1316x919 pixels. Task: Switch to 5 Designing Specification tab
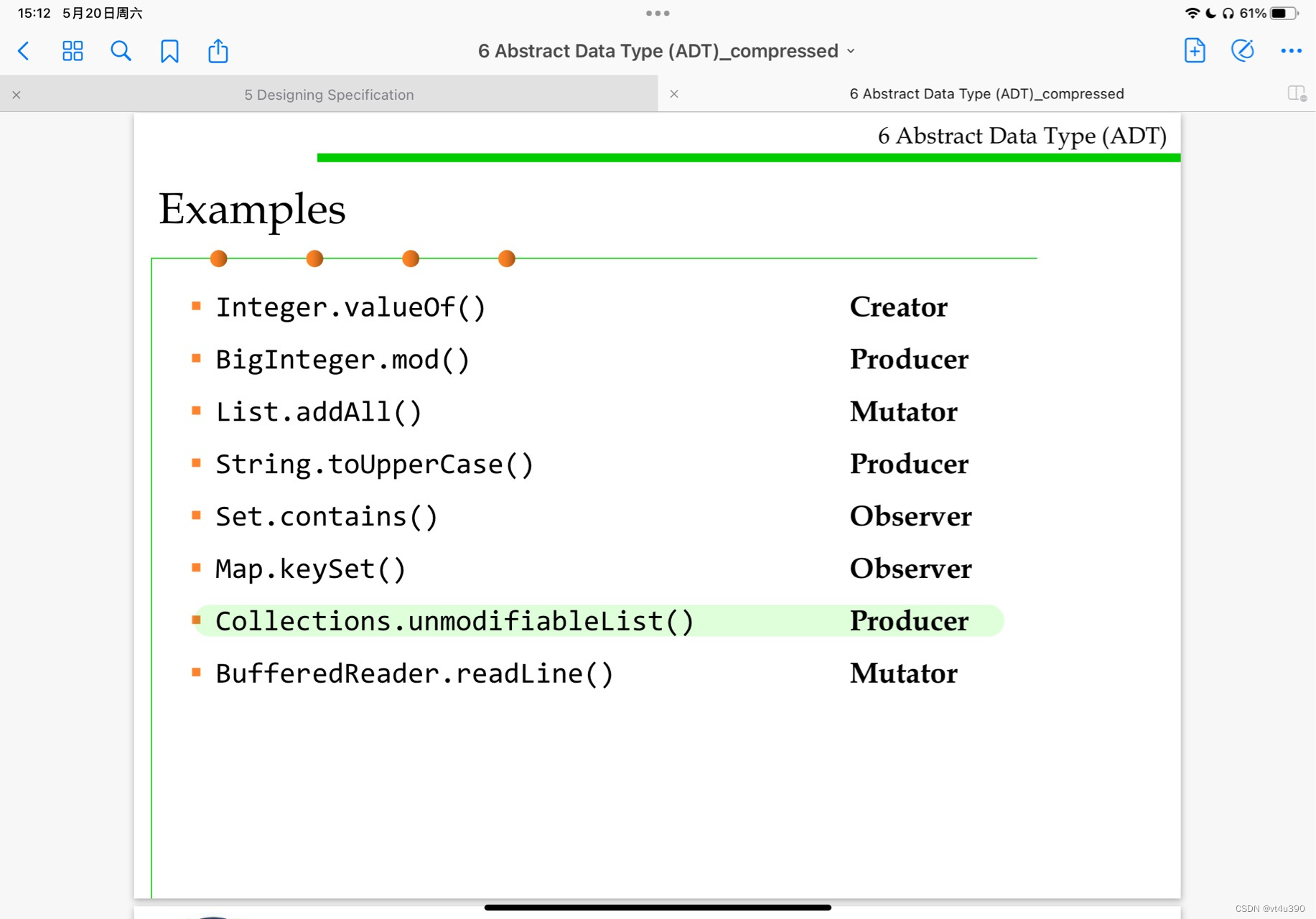[x=329, y=95]
